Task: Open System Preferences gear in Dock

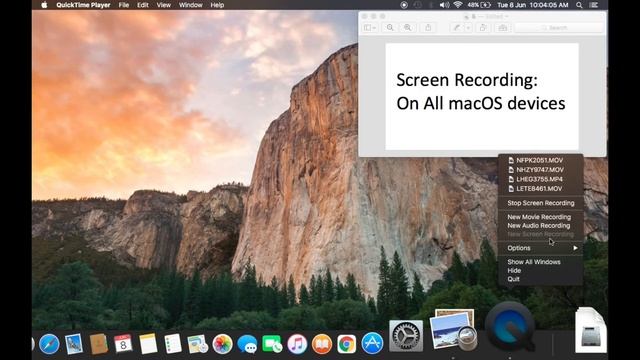Action: pos(406,336)
